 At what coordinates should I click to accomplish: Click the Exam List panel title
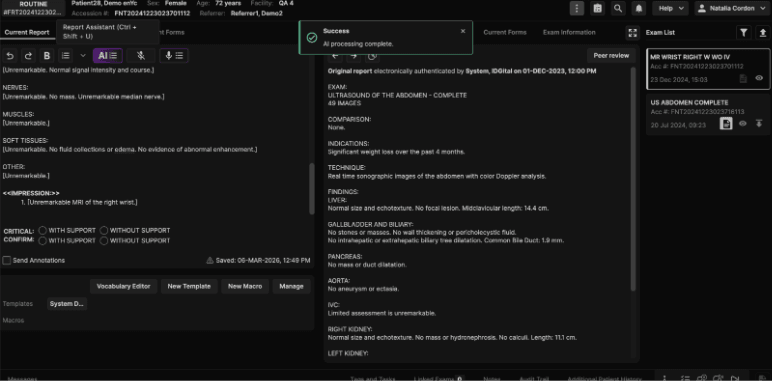pos(660,32)
